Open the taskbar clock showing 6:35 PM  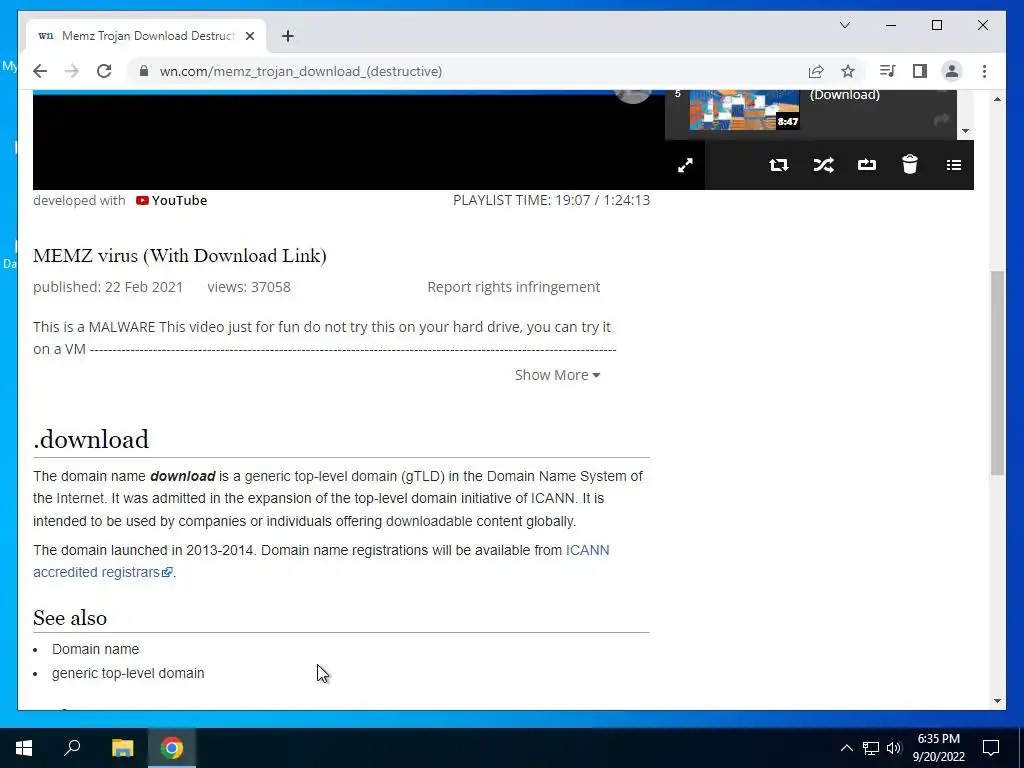(938, 748)
